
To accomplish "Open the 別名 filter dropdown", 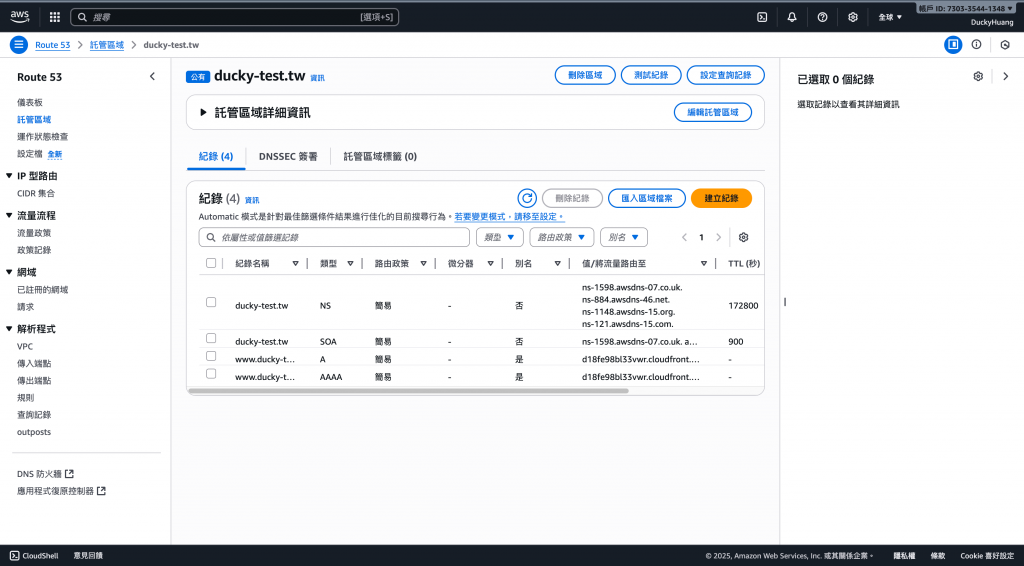I will click(x=624, y=238).
